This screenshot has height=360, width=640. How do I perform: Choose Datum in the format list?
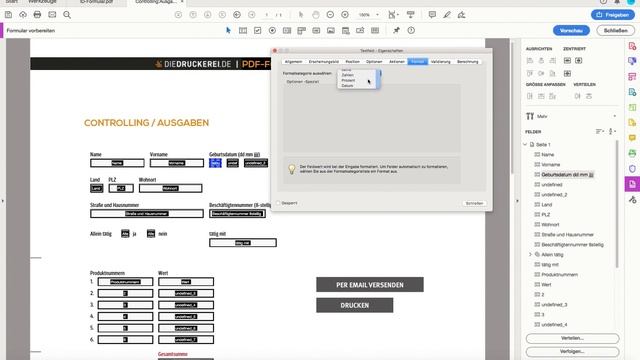click(347, 86)
